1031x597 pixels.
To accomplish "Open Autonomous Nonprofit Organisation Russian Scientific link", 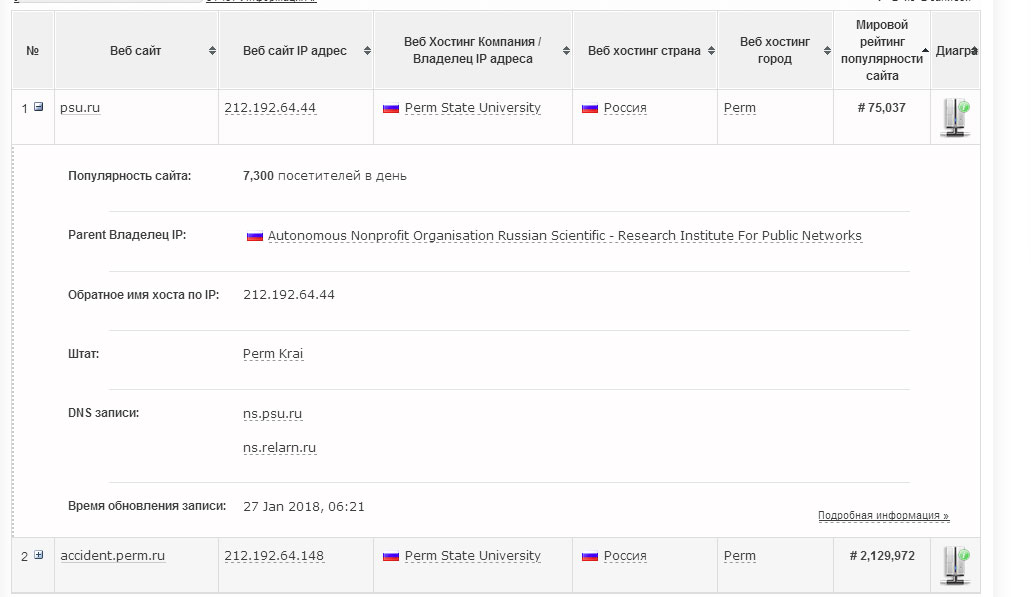I will pyautogui.click(x=565, y=235).
